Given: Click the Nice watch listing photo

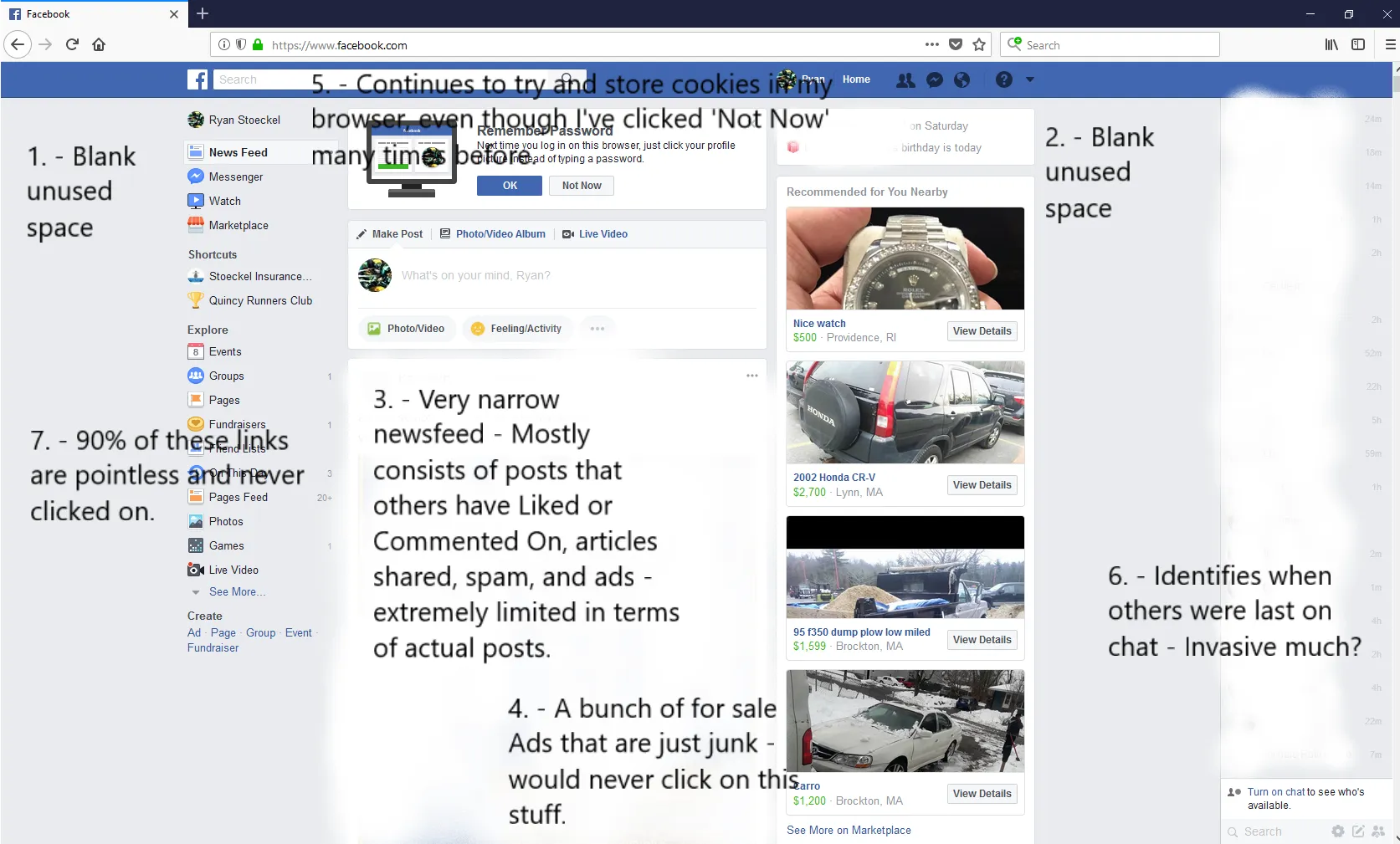Looking at the screenshot, I should click(x=905, y=258).
